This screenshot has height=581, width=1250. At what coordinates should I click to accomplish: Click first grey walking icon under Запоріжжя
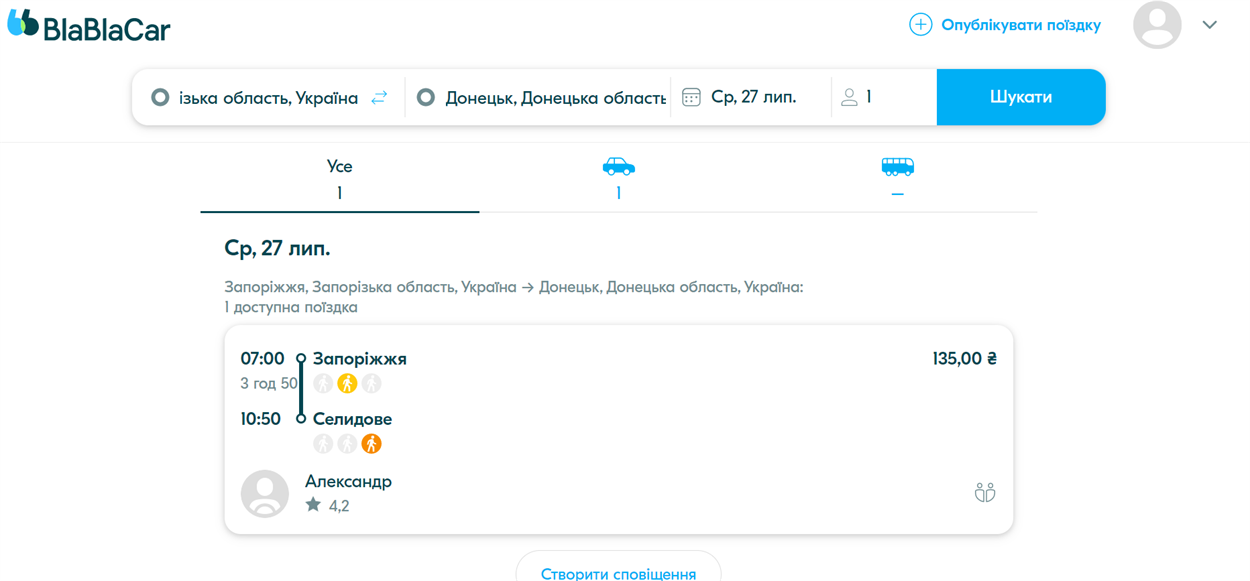(x=323, y=383)
